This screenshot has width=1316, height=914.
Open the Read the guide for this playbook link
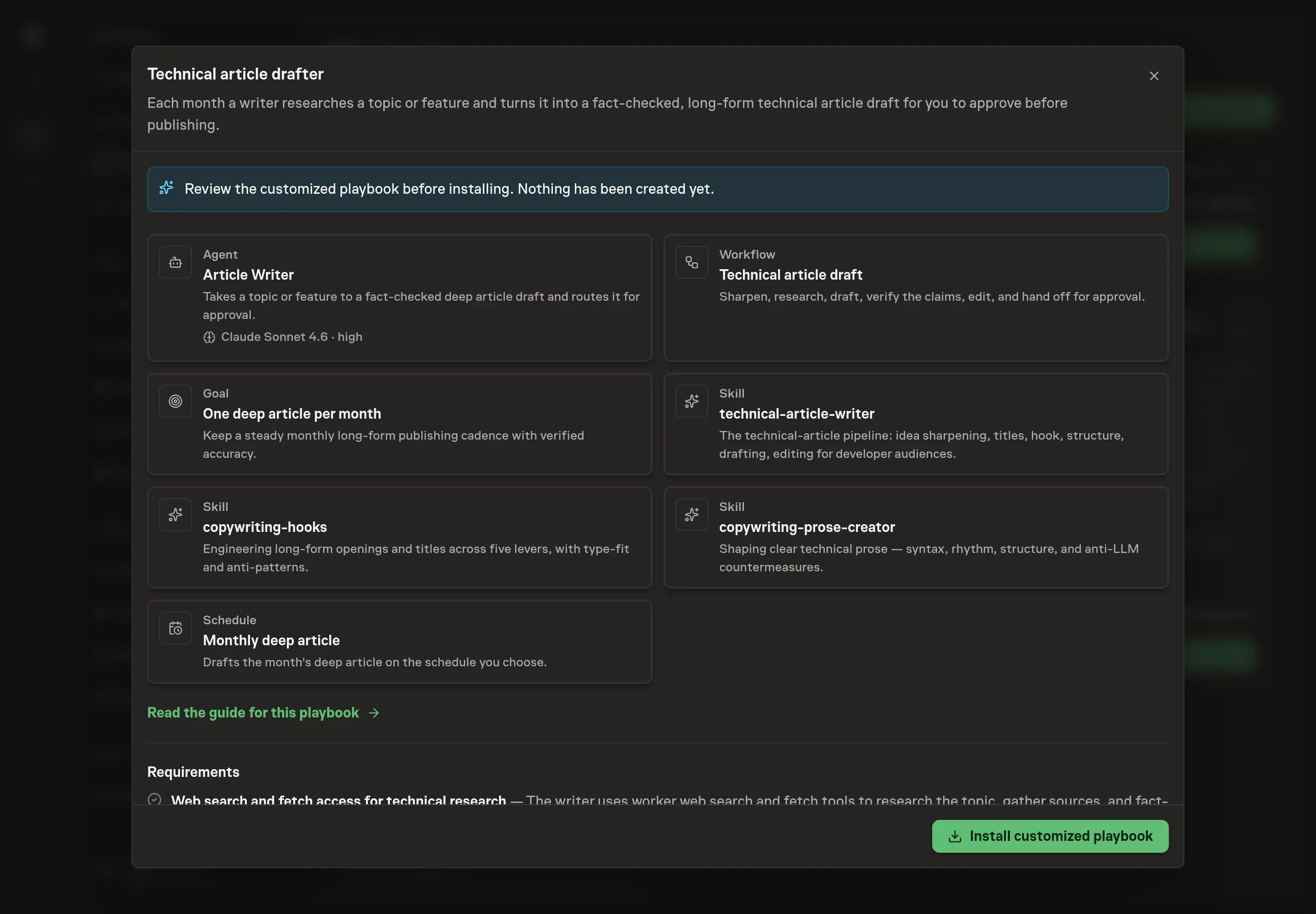263,712
